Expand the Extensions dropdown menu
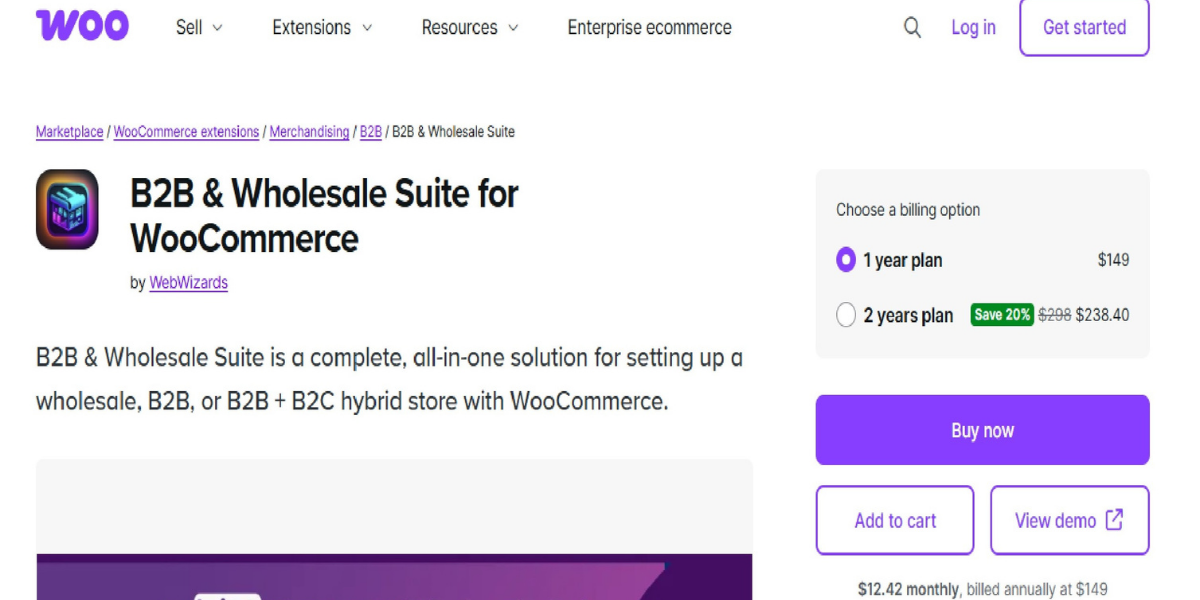Image resolution: width=1200 pixels, height=600 pixels. 322,28
